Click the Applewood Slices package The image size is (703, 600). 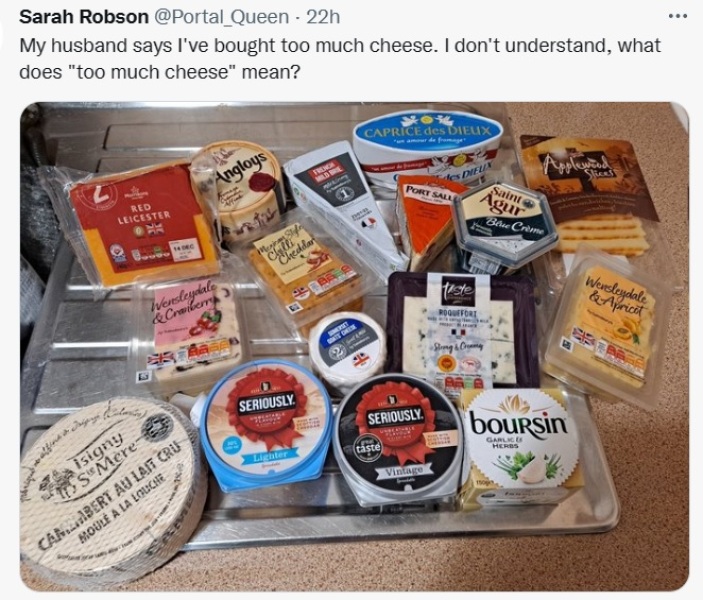[588, 195]
